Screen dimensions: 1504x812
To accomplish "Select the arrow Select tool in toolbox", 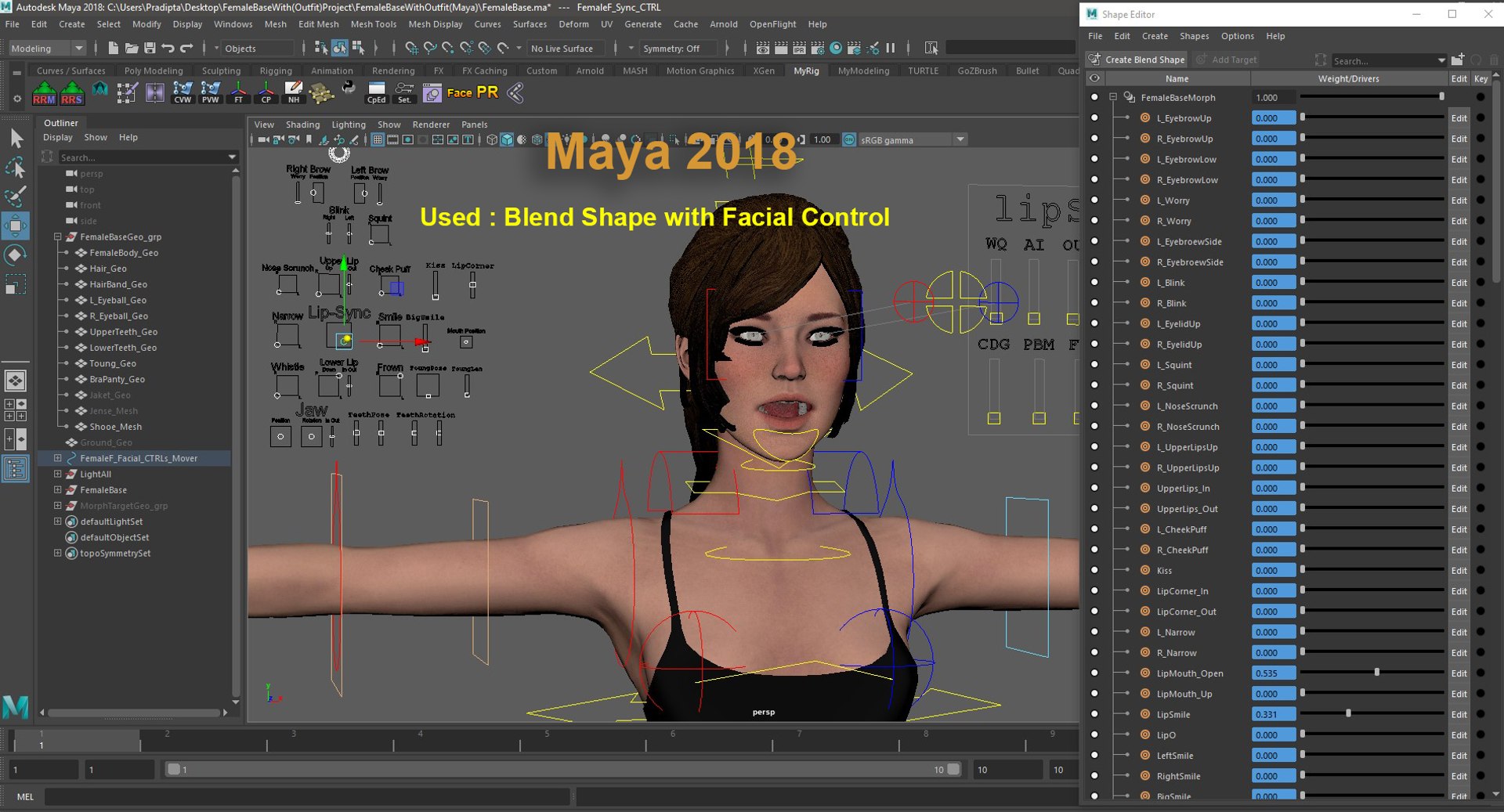I will 16,139.
